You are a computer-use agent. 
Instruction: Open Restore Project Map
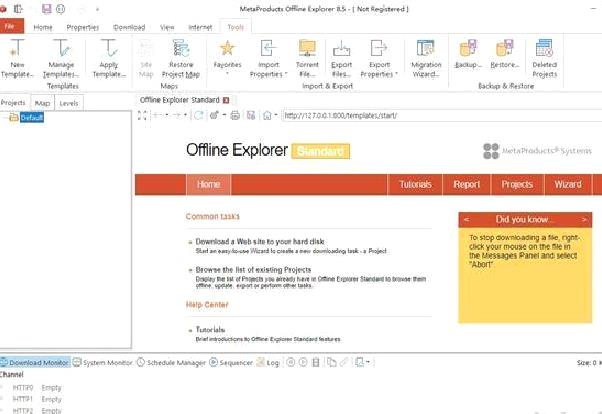(181, 58)
